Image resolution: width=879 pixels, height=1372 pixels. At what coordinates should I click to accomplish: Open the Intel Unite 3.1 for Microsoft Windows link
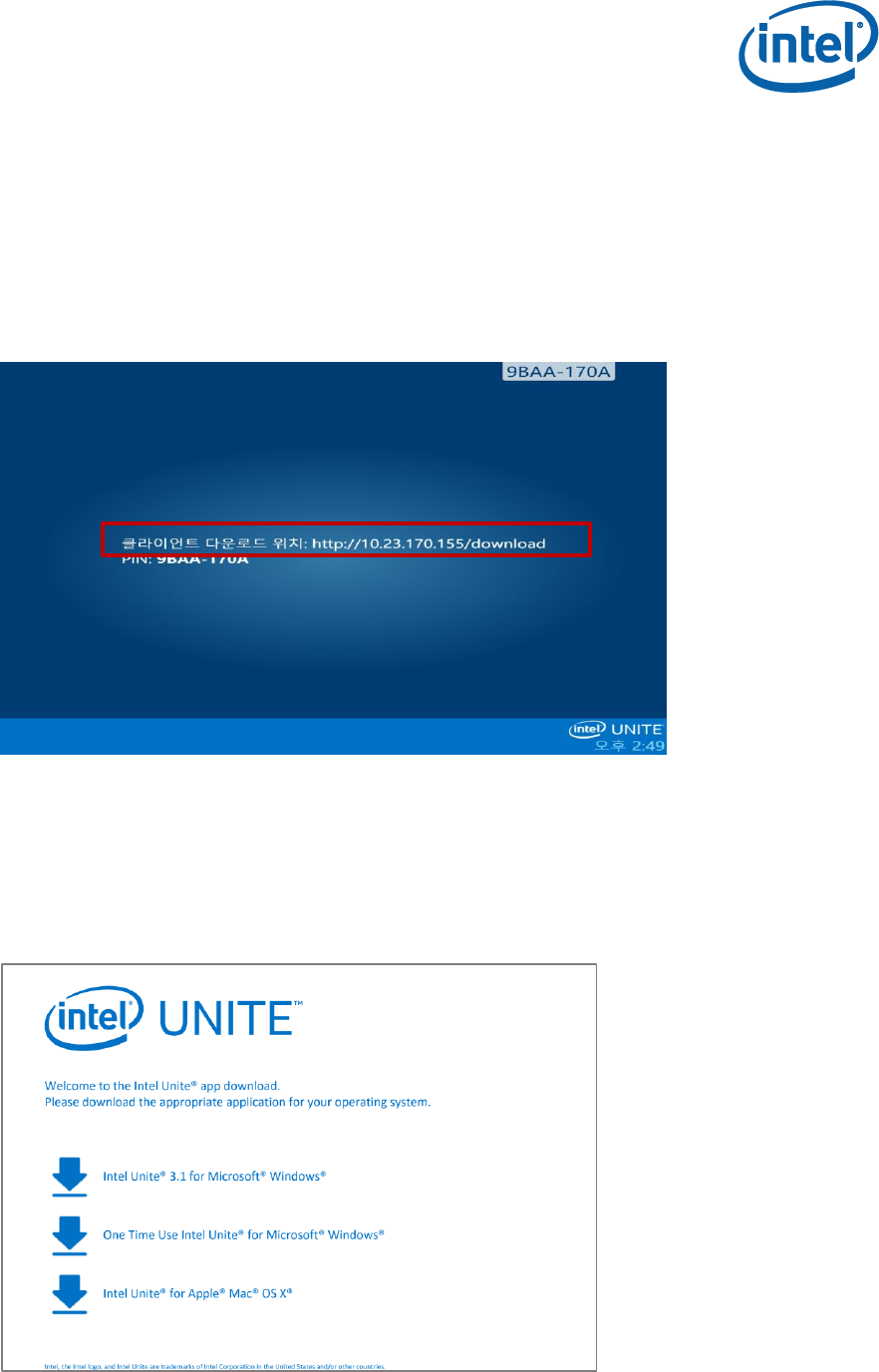click(x=214, y=1177)
